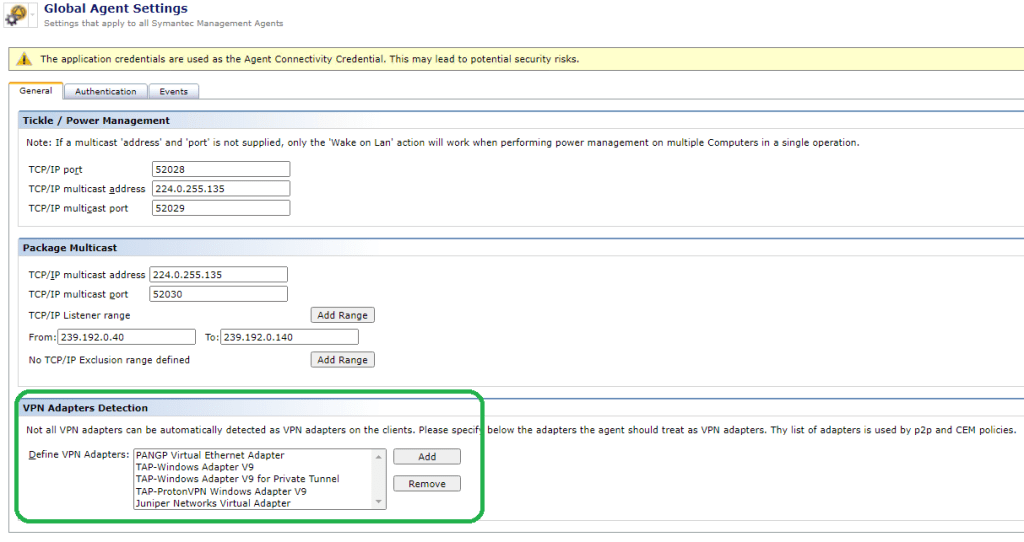This screenshot has width=1024, height=542.
Task: Click the Package Multicast port 52030 field
Action: 218,294
